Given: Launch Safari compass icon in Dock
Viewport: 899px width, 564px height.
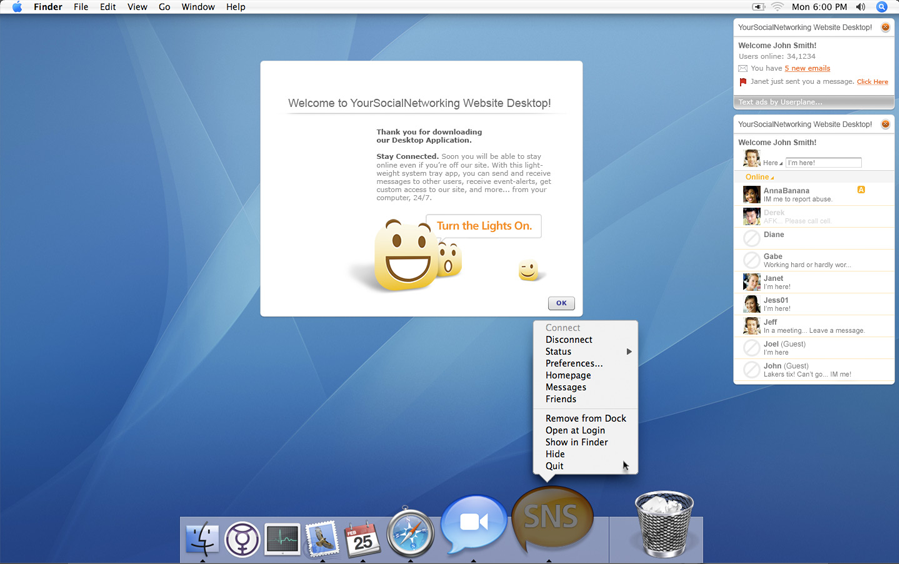Looking at the screenshot, I should click(x=410, y=534).
